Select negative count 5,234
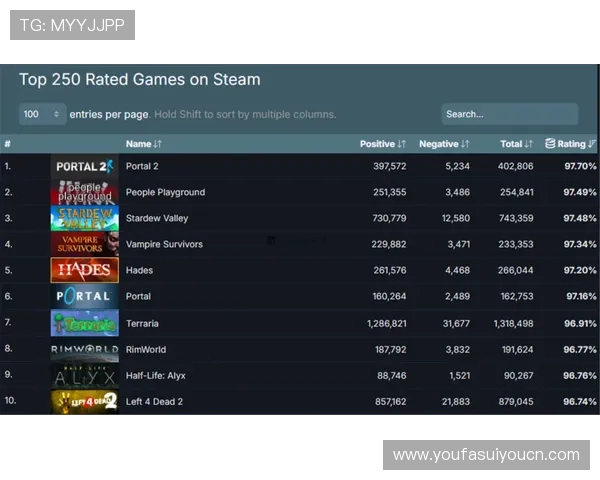Image resolution: width=600 pixels, height=480 pixels. point(457,166)
